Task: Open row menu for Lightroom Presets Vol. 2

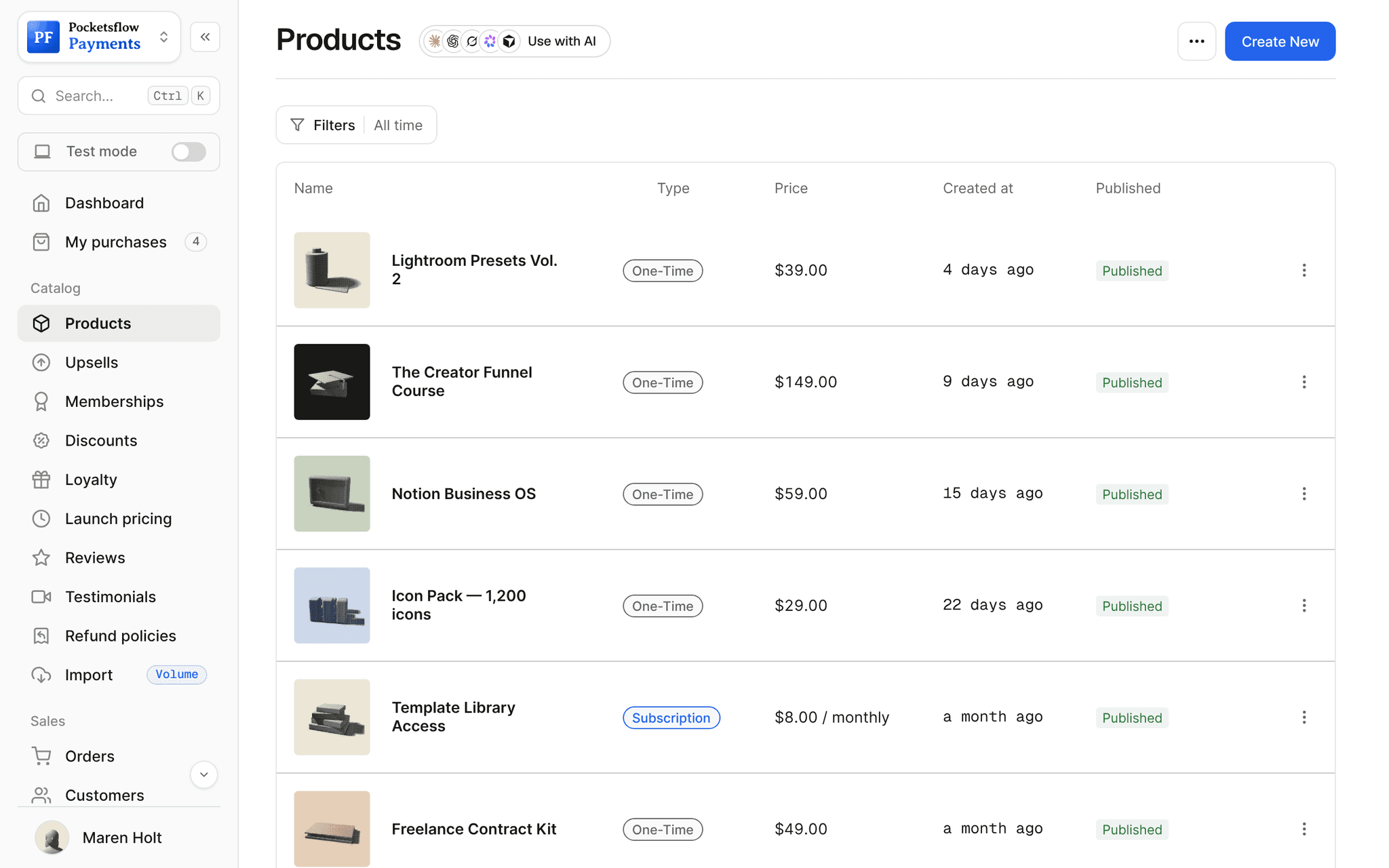Action: [1304, 270]
